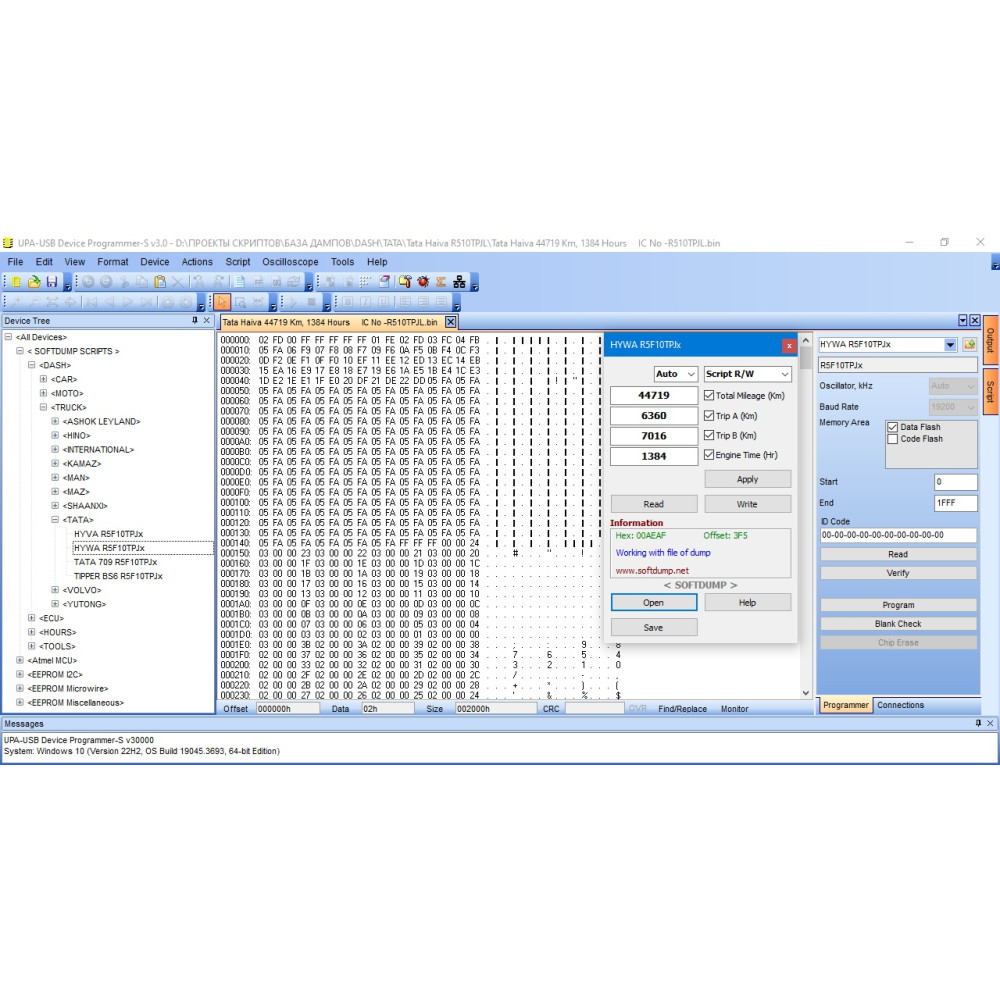
Task: Click the Open button in the dialog
Action: click(x=654, y=603)
